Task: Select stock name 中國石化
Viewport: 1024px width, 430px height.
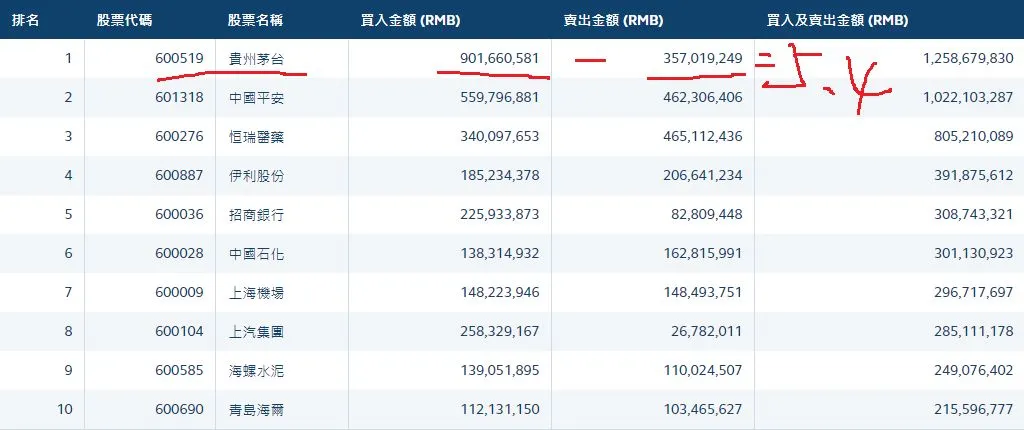Action: 255,254
